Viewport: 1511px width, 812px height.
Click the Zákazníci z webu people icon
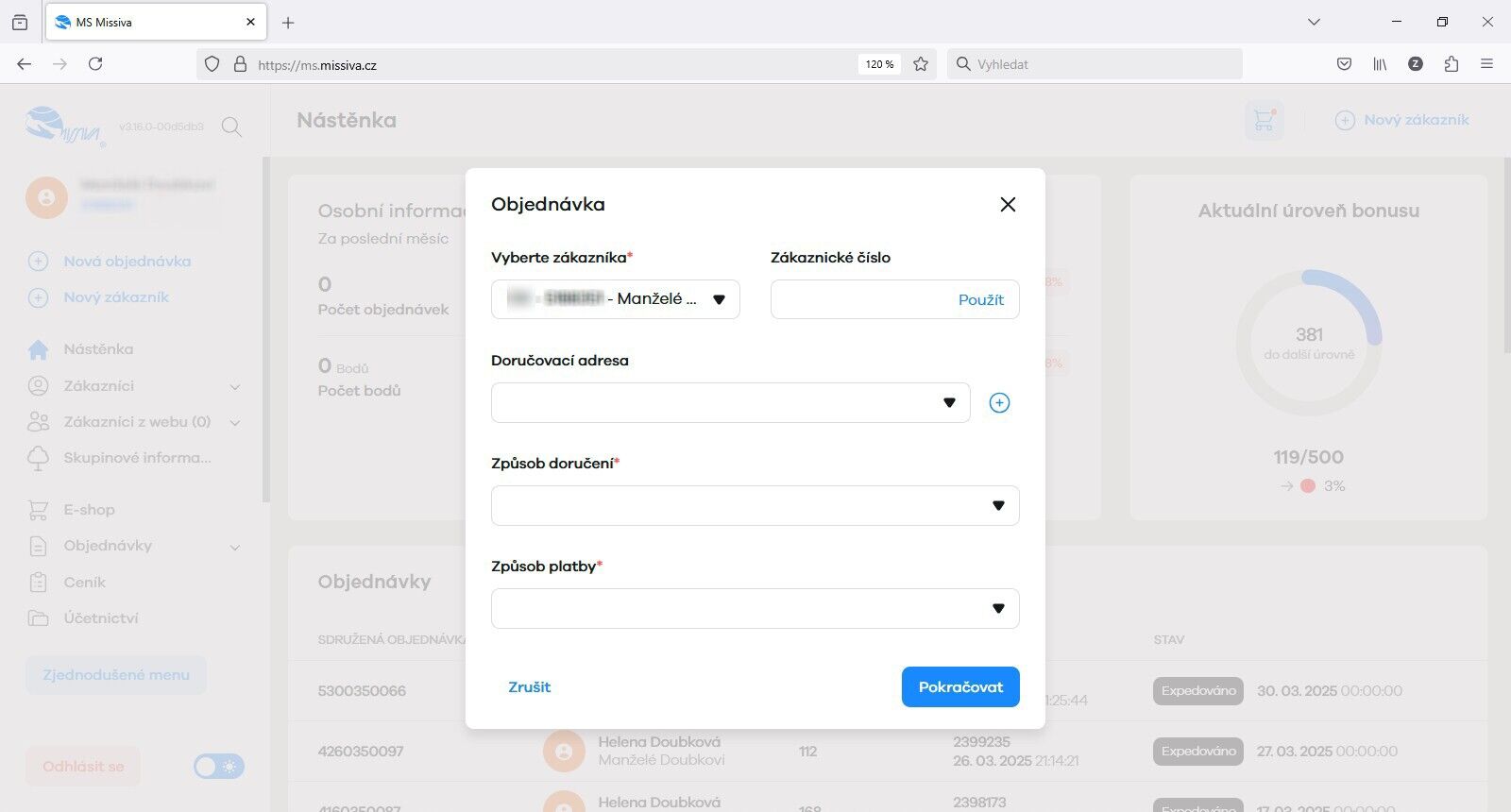click(x=38, y=421)
